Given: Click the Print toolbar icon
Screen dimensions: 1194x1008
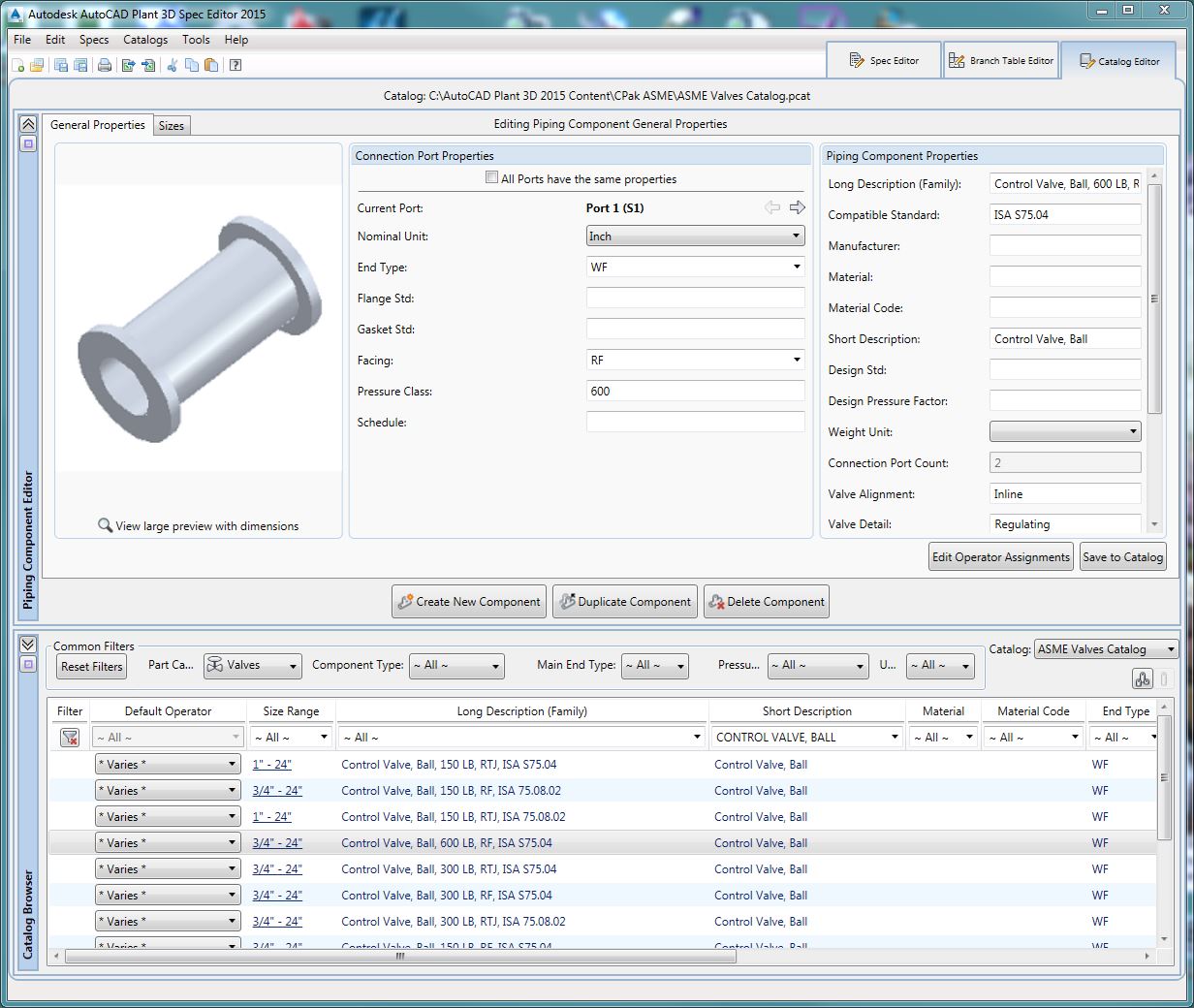Looking at the screenshot, I should (105, 65).
